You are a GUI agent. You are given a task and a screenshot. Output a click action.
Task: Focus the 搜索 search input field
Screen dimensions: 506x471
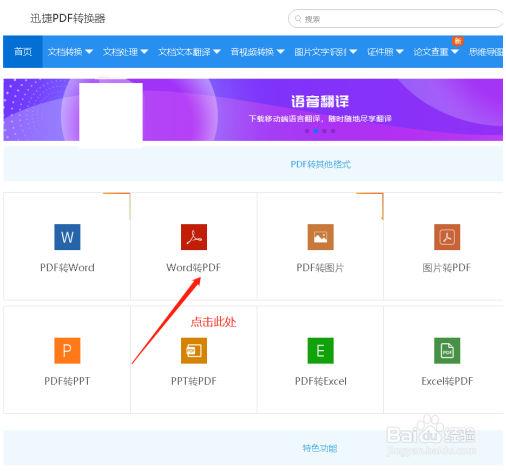point(396,19)
